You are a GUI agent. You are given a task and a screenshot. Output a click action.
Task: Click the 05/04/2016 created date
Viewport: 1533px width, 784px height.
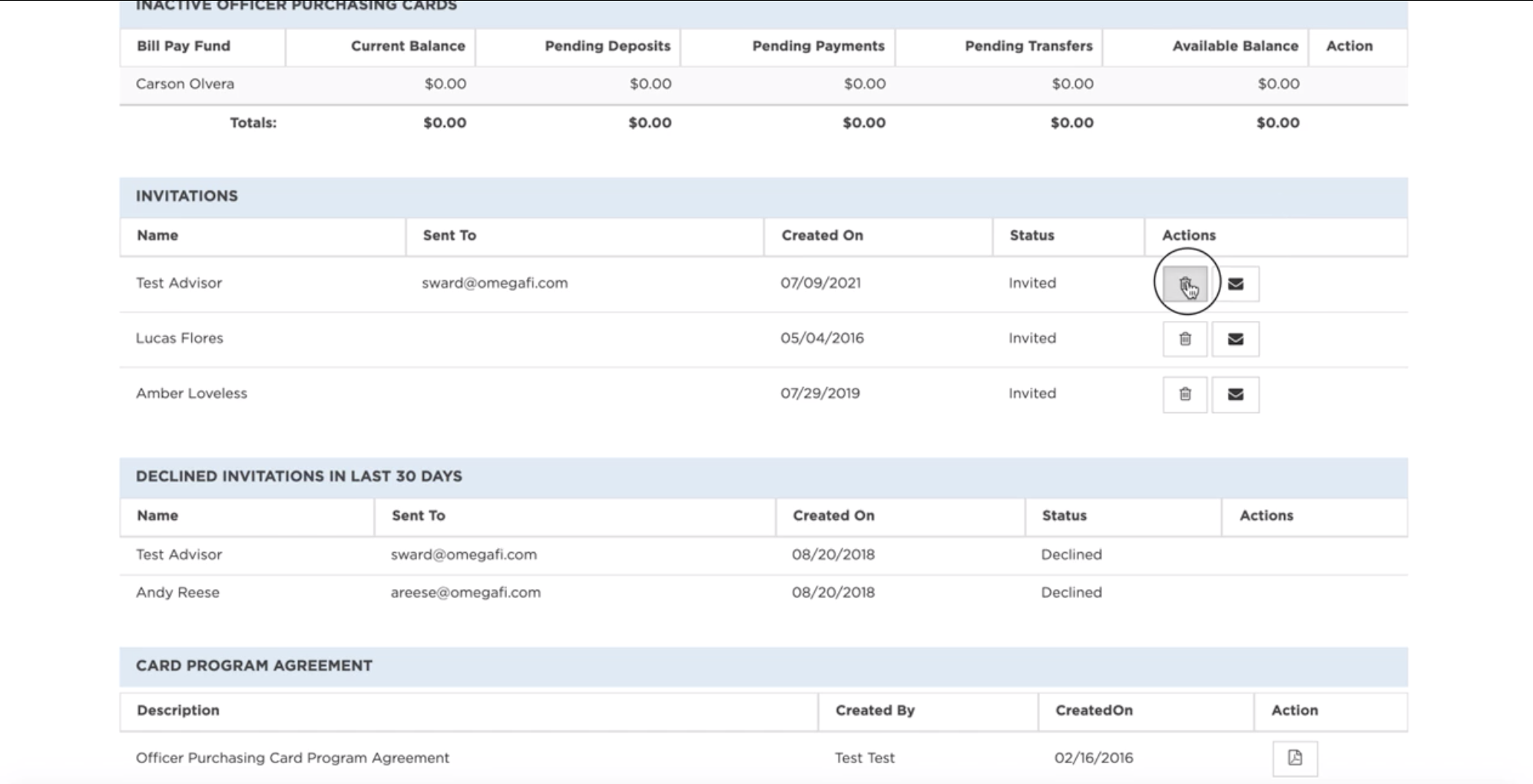click(822, 338)
